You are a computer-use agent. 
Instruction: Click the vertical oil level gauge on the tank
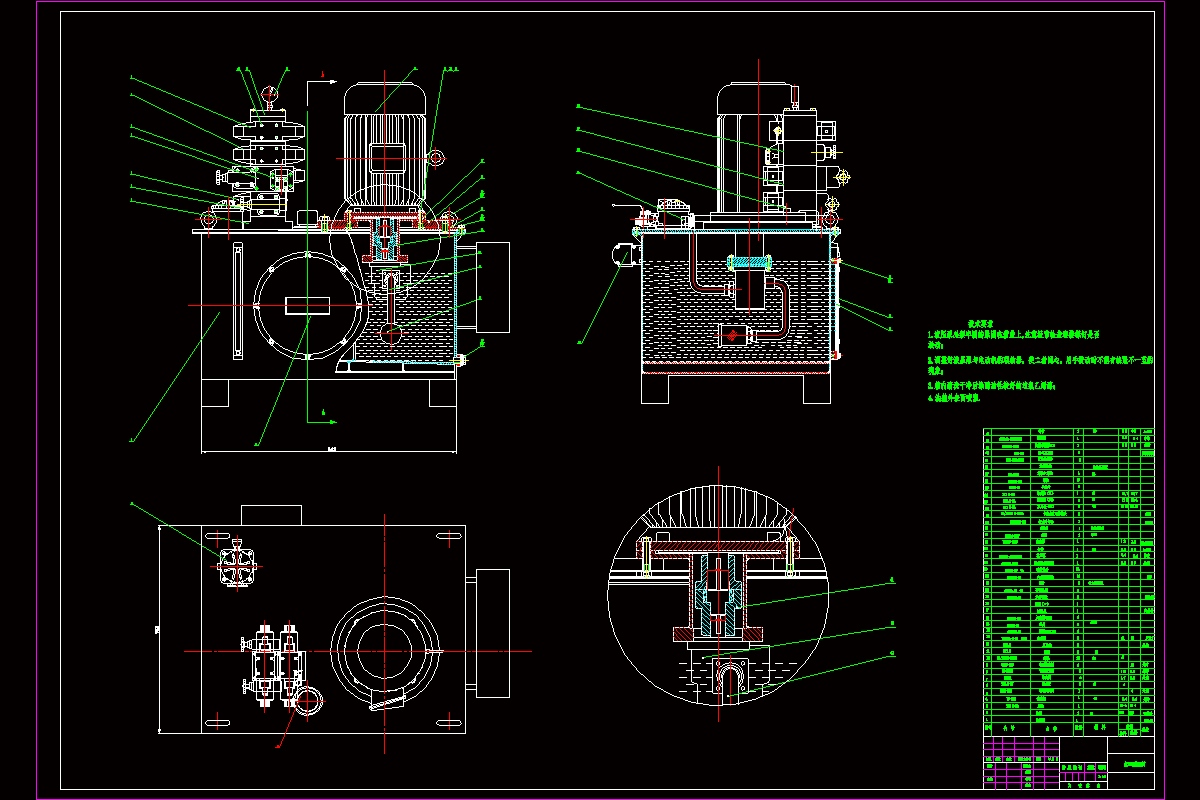(237, 300)
